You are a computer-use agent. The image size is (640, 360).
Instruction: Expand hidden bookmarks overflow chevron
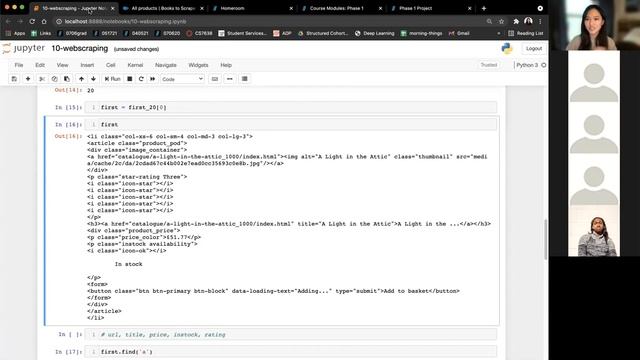point(499,33)
